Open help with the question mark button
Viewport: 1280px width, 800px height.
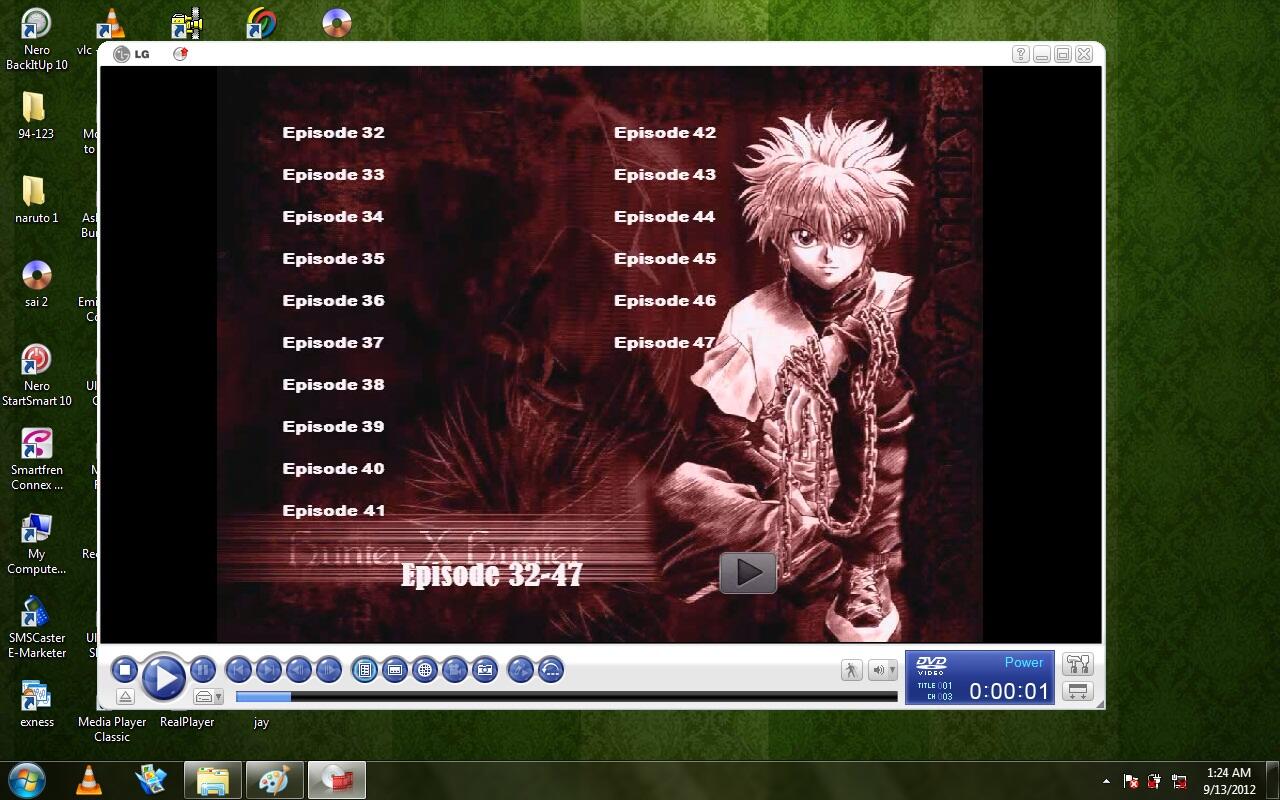tap(1020, 54)
